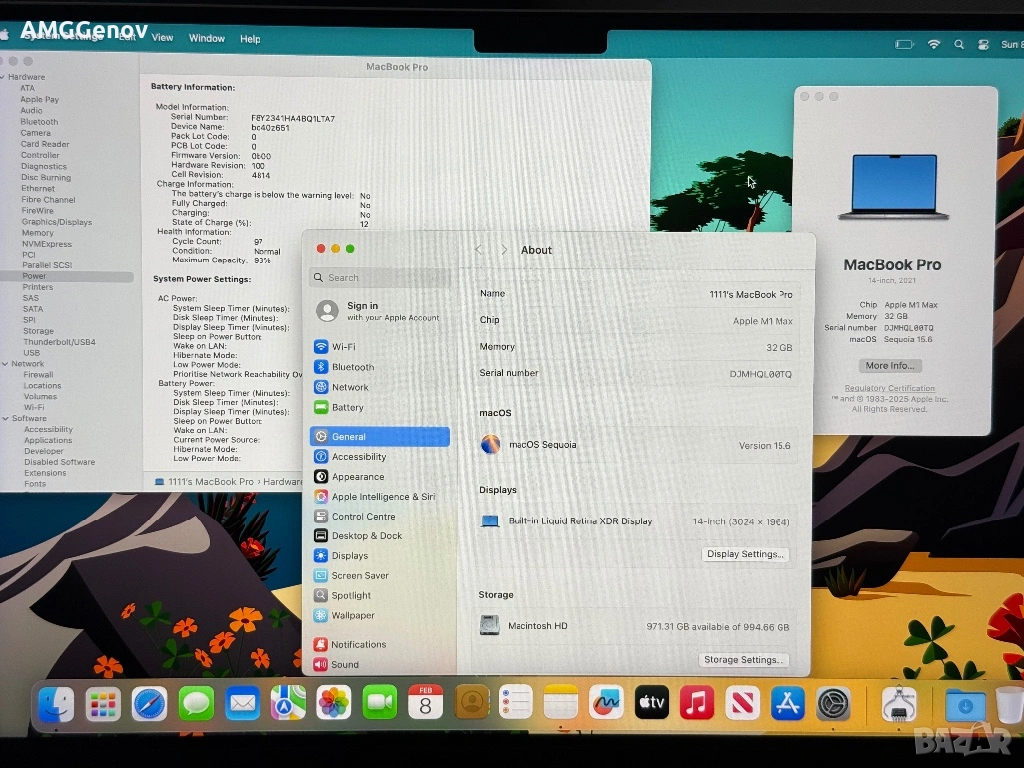Open the Photos app in the Dock
1024x768 pixels.
coord(333,703)
